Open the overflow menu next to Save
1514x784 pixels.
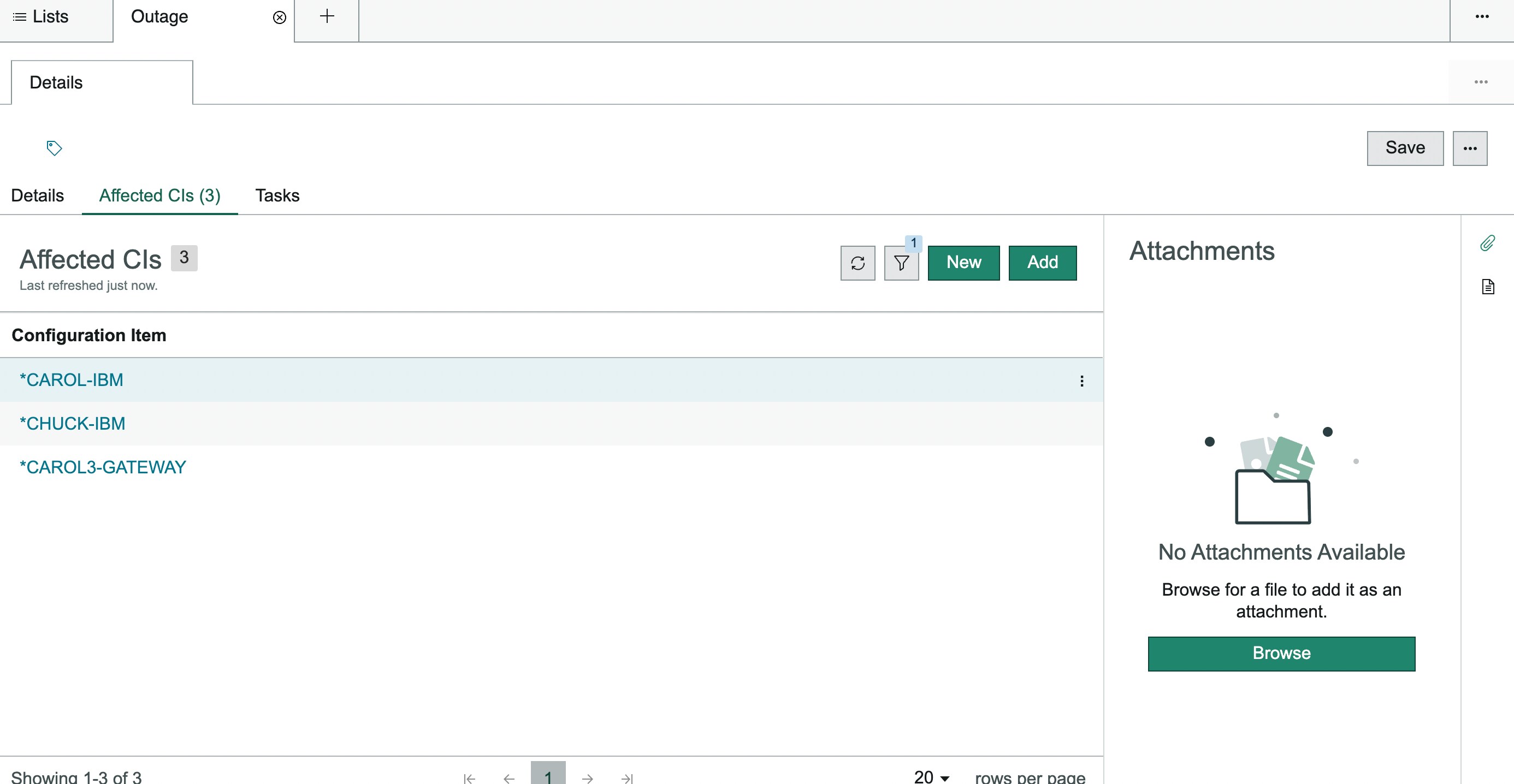1470,147
